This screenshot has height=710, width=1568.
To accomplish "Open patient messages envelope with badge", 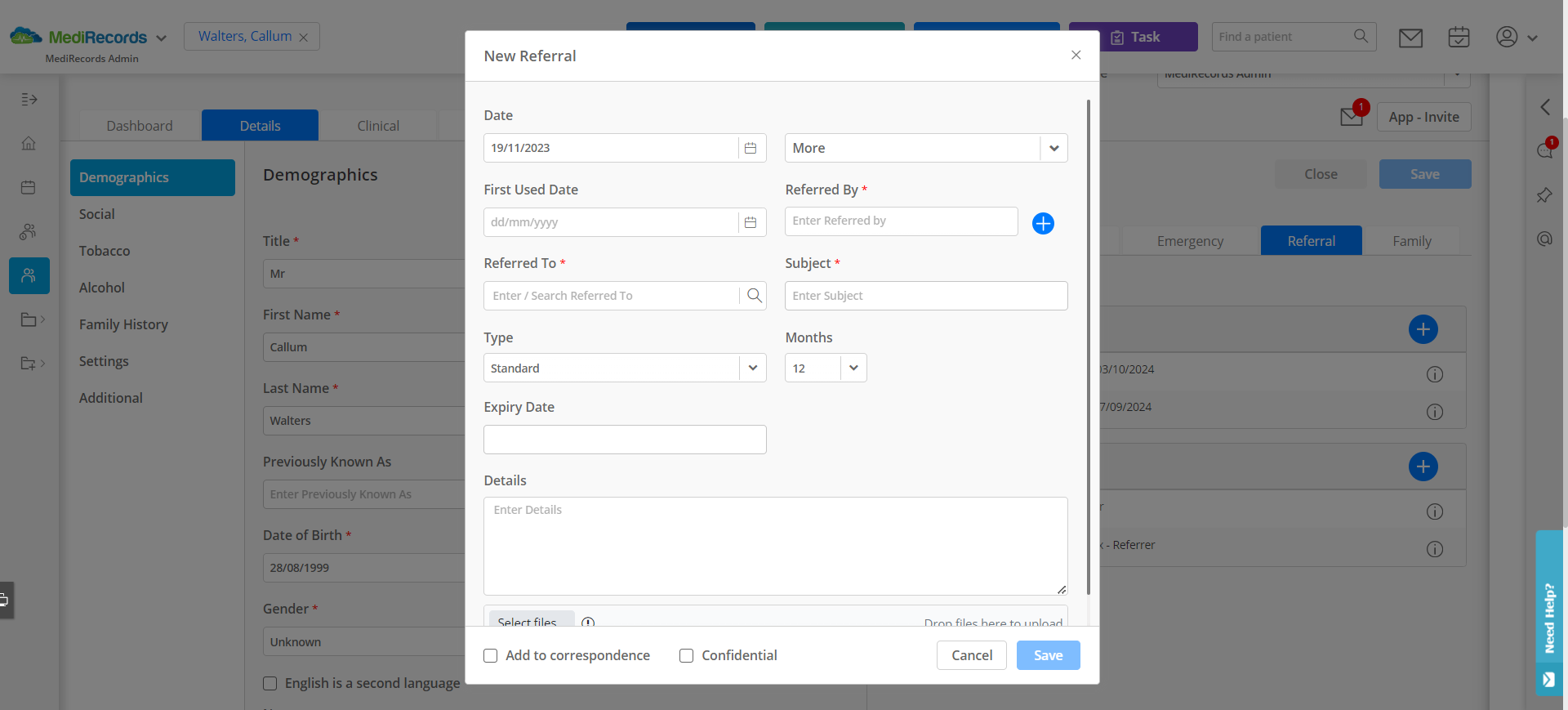I will pos(1352,116).
